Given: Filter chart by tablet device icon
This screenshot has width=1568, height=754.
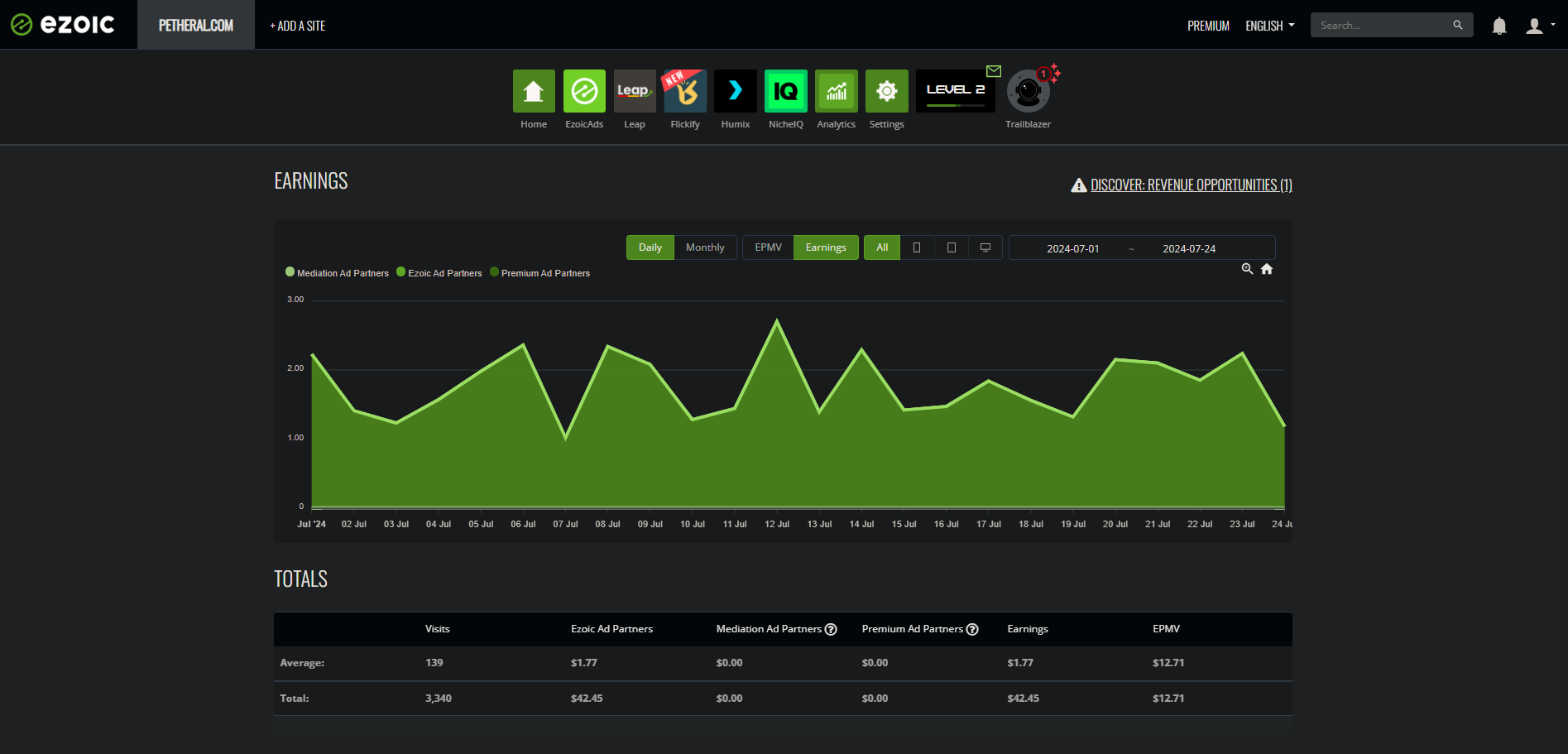Looking at the screenshot, I should [952, 247].
